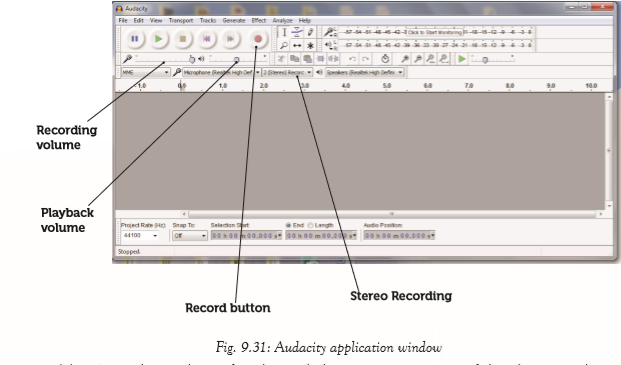Click the Zoom Out magnifier icon
Screen dimensions: 621x365
coord(418,59)
